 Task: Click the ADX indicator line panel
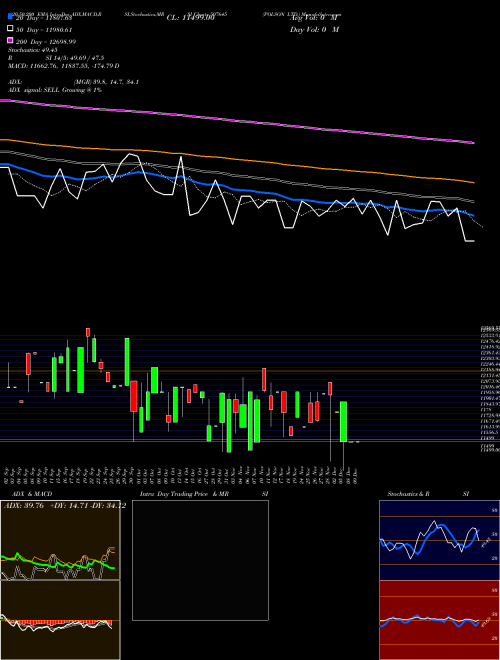click(60, 540)
